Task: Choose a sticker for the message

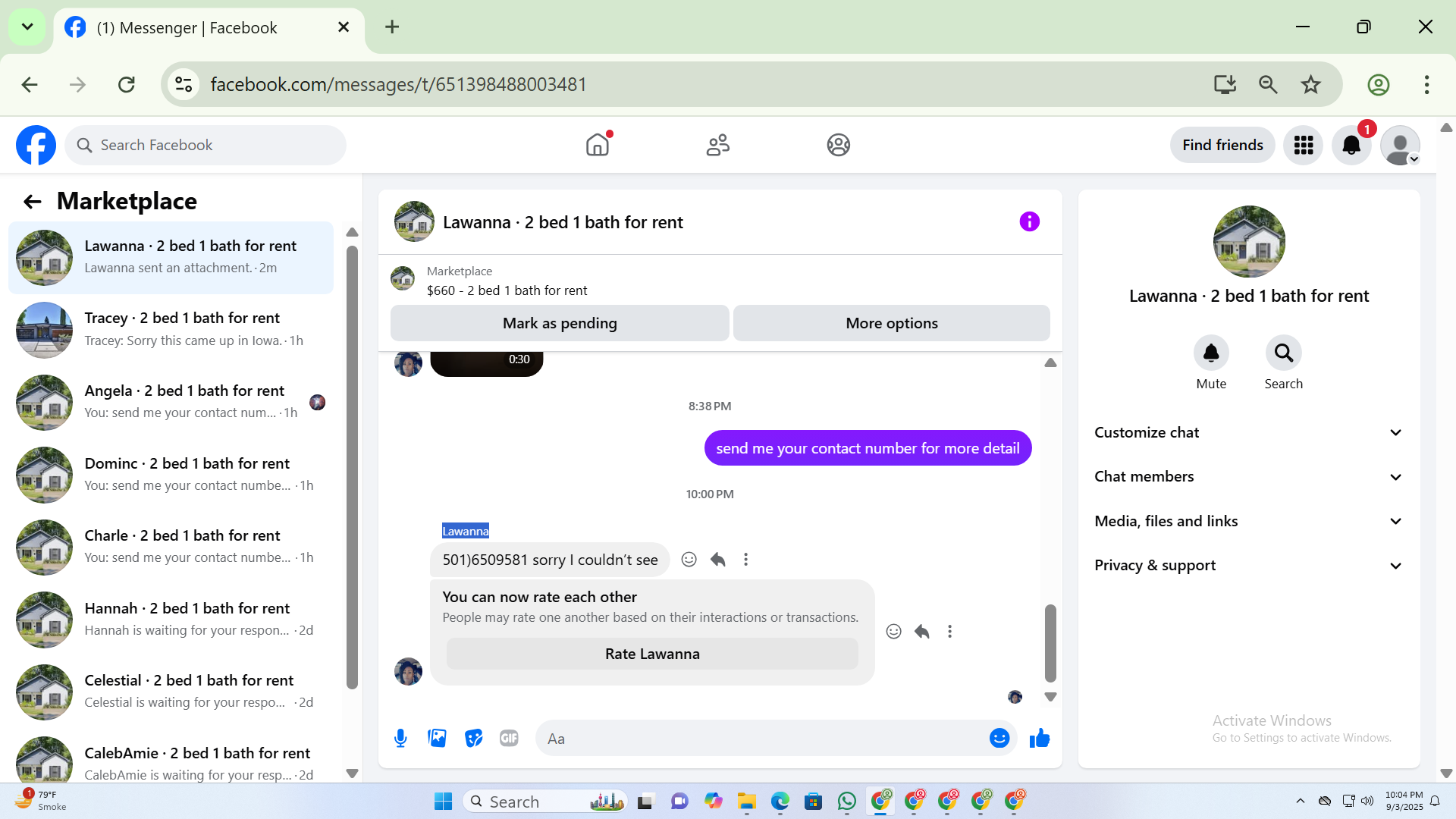Action: click(x=473, y=738)
